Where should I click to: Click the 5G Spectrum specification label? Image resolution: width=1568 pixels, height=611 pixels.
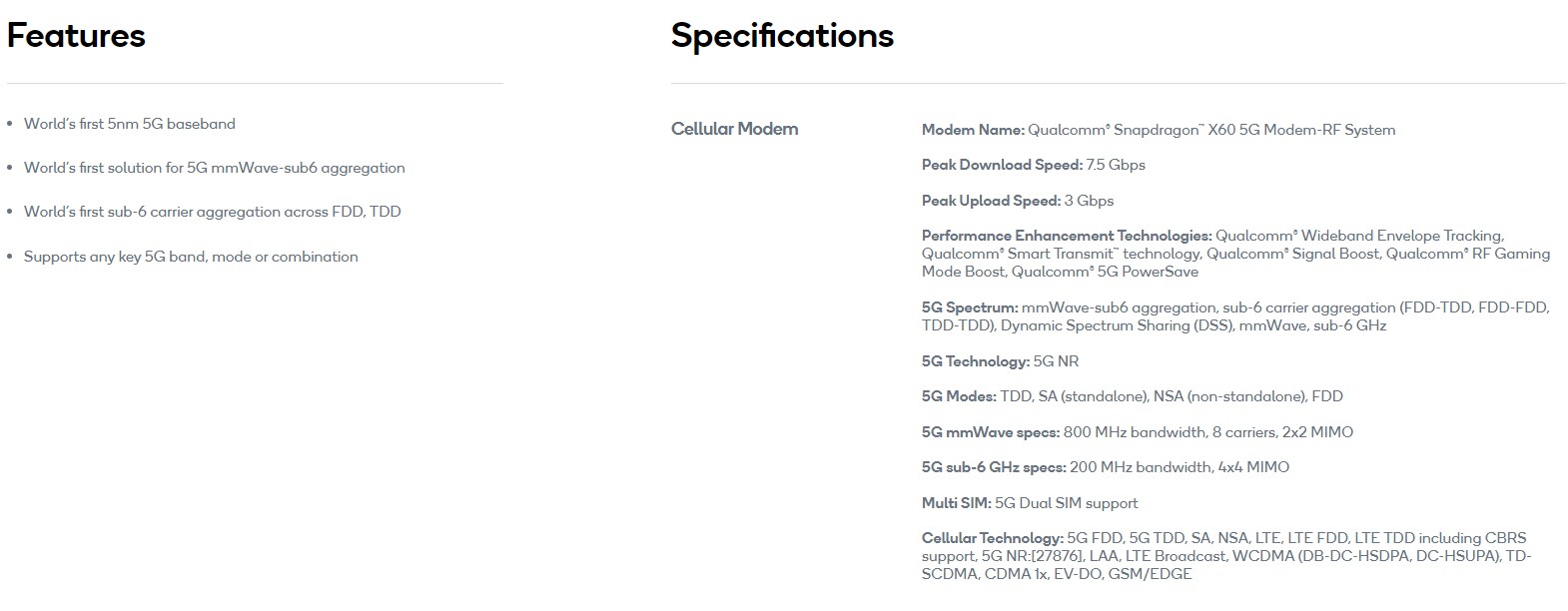click(970, 307)
